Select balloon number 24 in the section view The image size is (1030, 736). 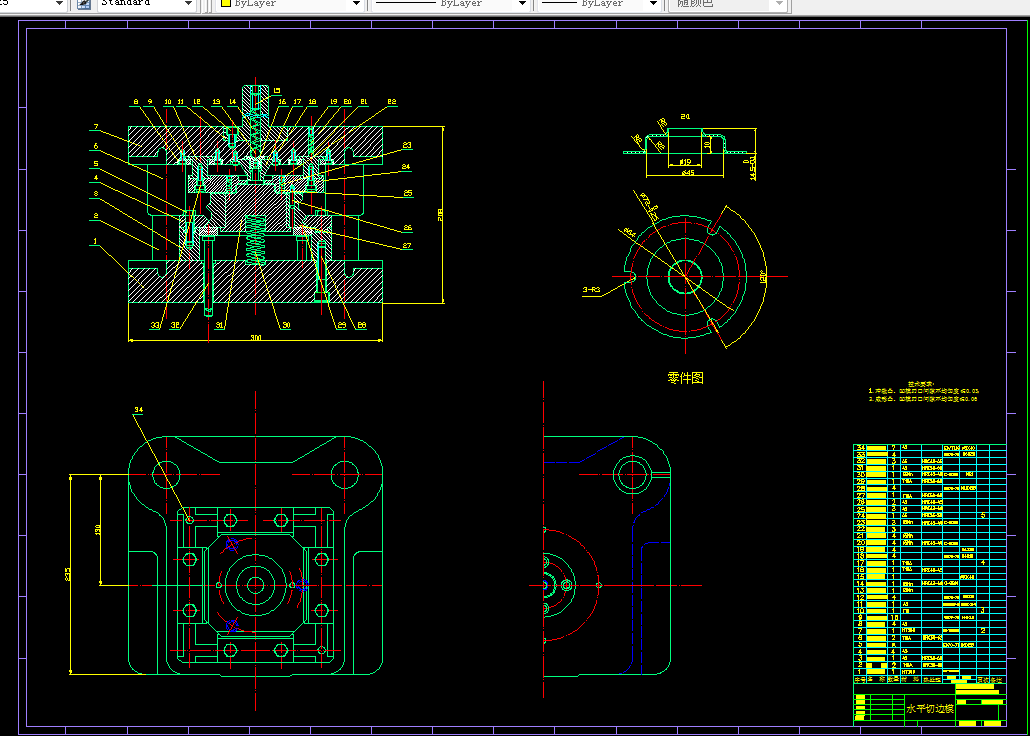coord(406,167)
